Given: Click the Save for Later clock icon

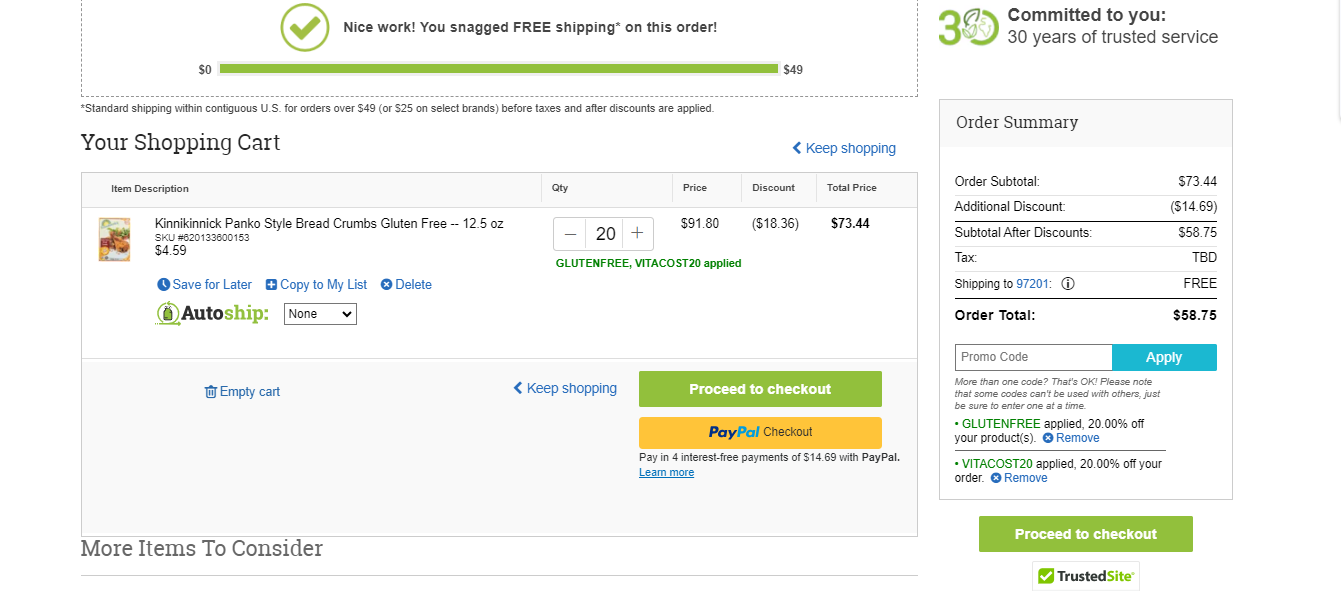Looking at the screenshot, I should (164, 285).
